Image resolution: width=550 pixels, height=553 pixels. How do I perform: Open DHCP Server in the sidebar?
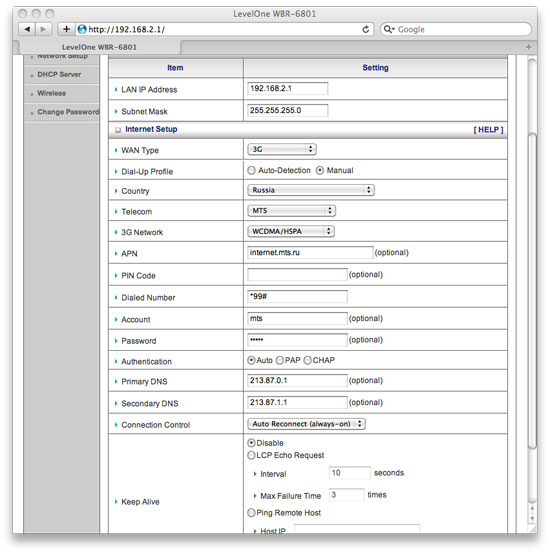point(59,74)
